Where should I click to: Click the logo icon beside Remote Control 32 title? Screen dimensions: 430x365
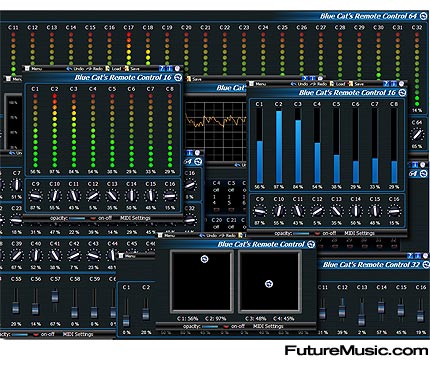pos(426,265)
